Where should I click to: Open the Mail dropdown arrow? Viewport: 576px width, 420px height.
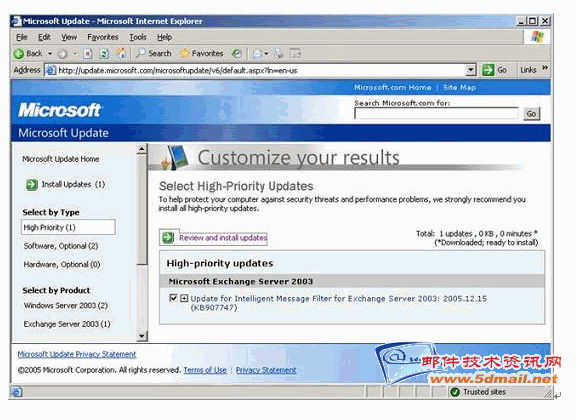tap(266, 54)
